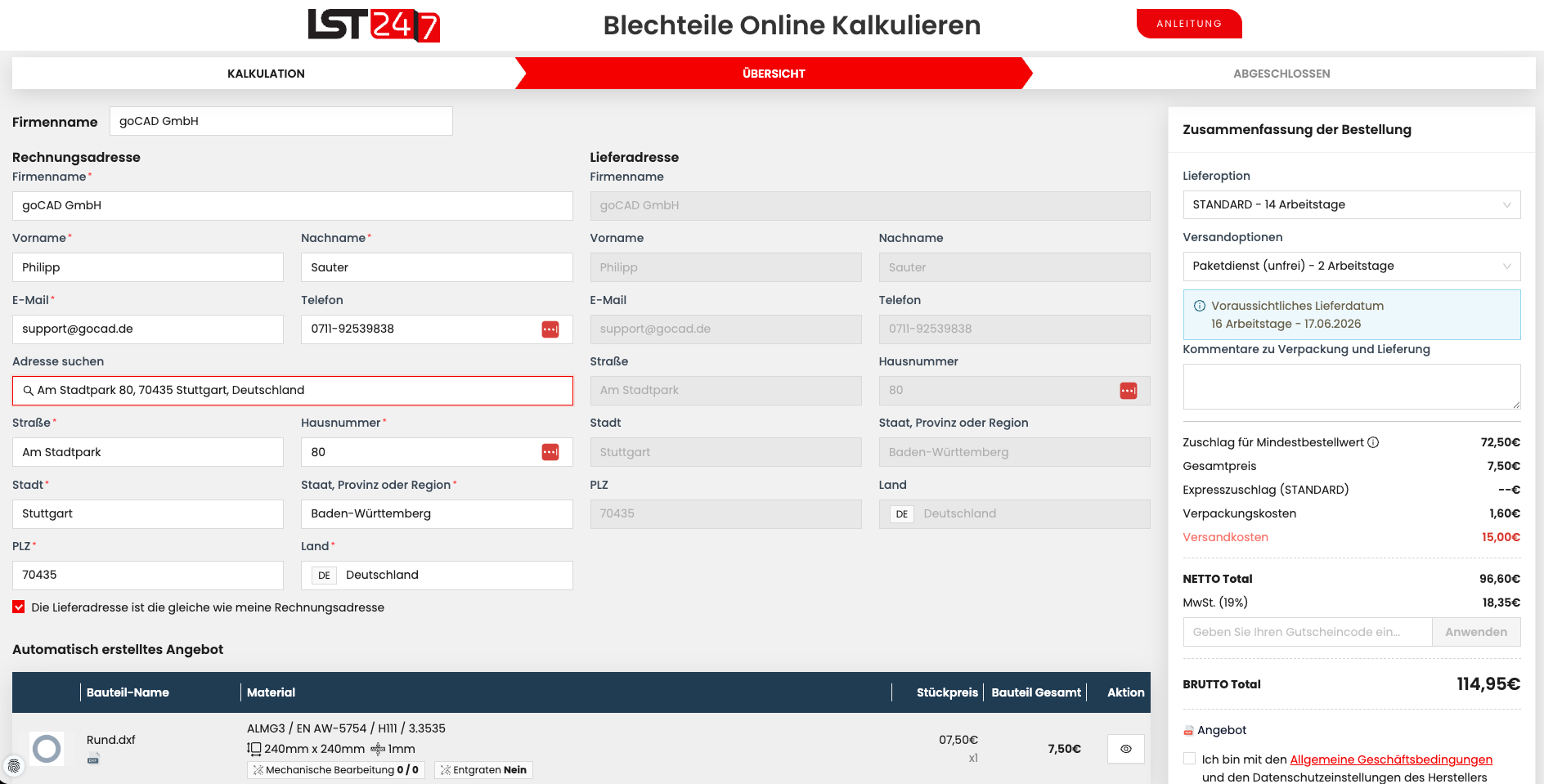Uncheck same delivery address as billing checkbox
1544x784 pixels.
click(19, 607)
